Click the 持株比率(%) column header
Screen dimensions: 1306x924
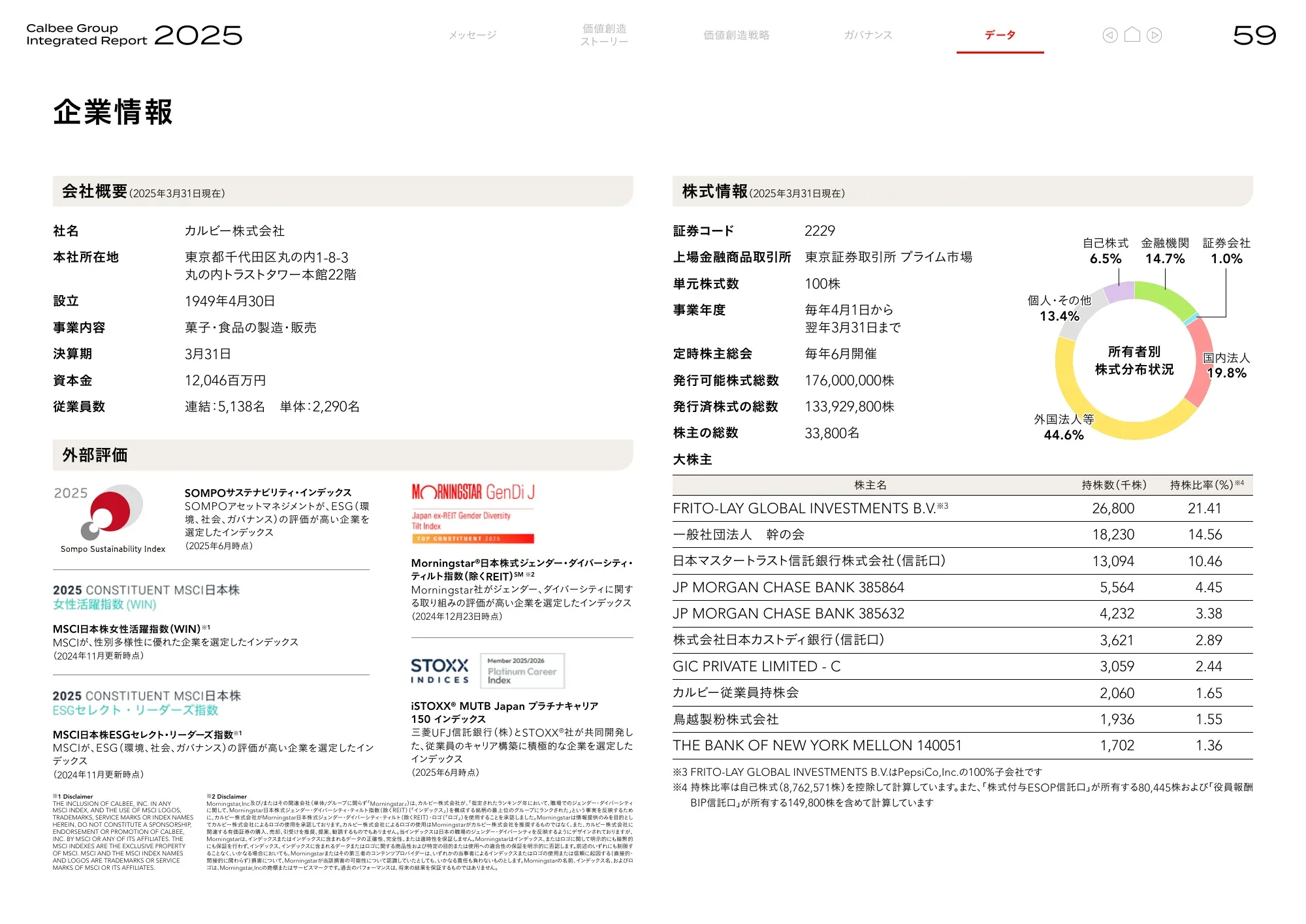pyautogui.click(x=1207, y=485)
